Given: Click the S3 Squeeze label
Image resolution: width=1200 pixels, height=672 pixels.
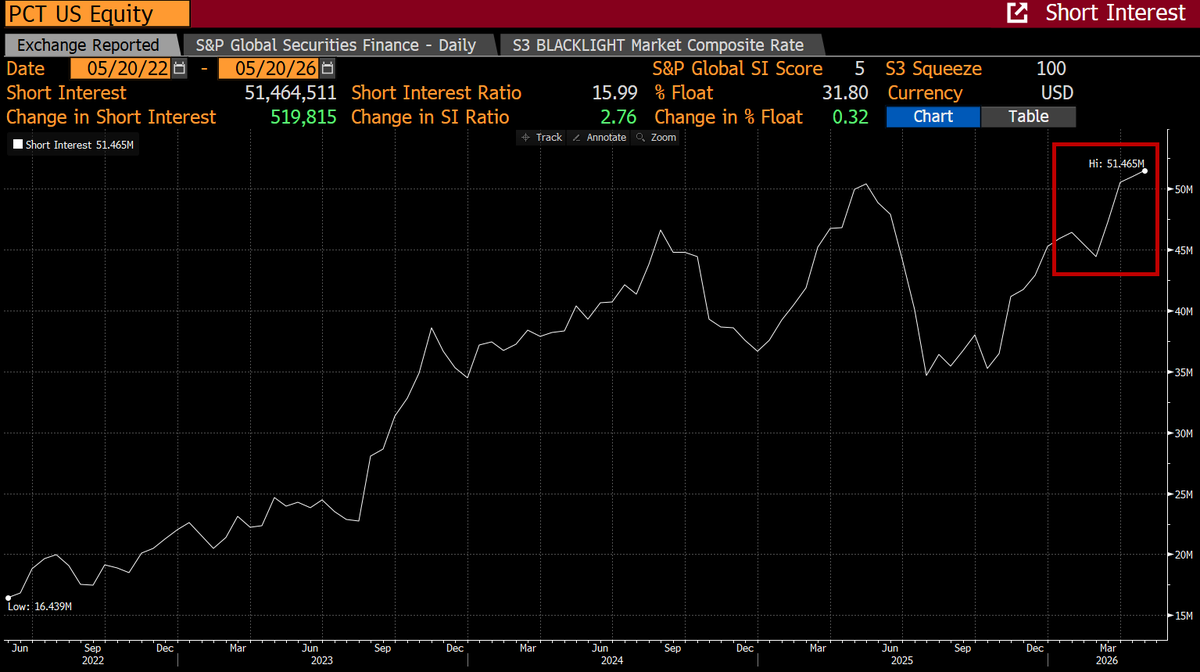Looking at the screenshot, I should coord(934,69).
